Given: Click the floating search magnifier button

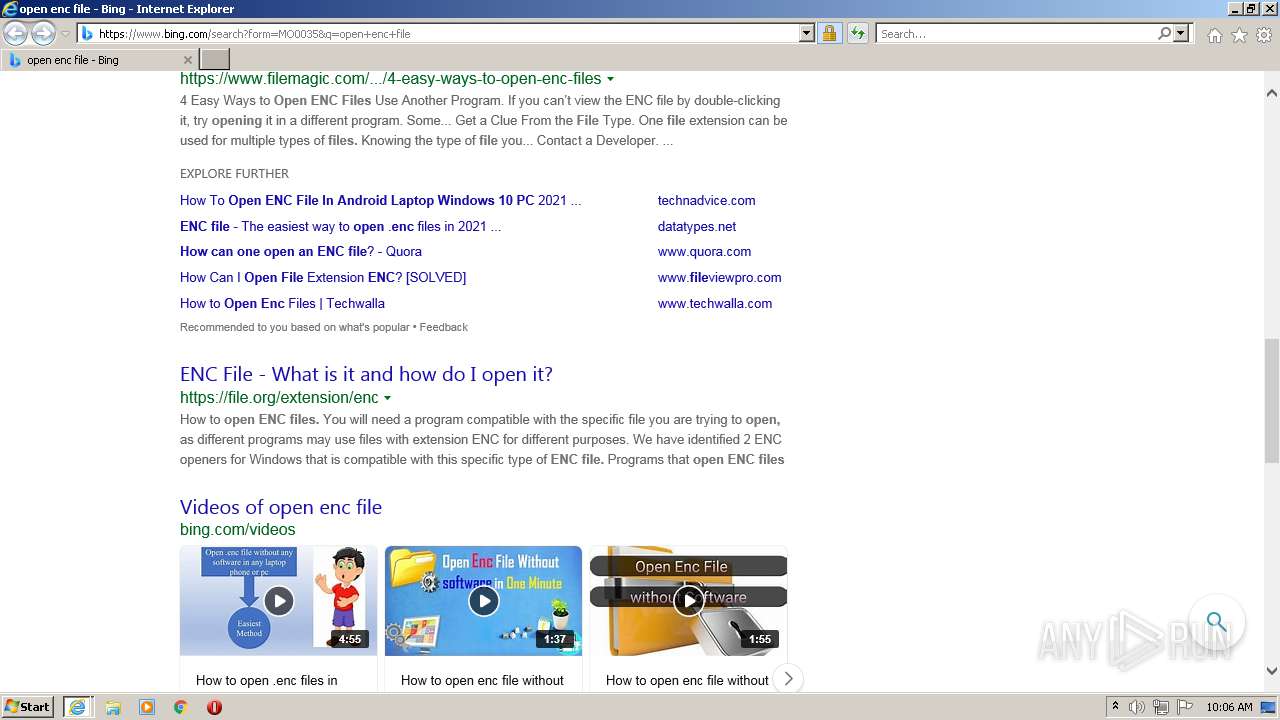Looking at the screenshot, I should (1216, 622).
